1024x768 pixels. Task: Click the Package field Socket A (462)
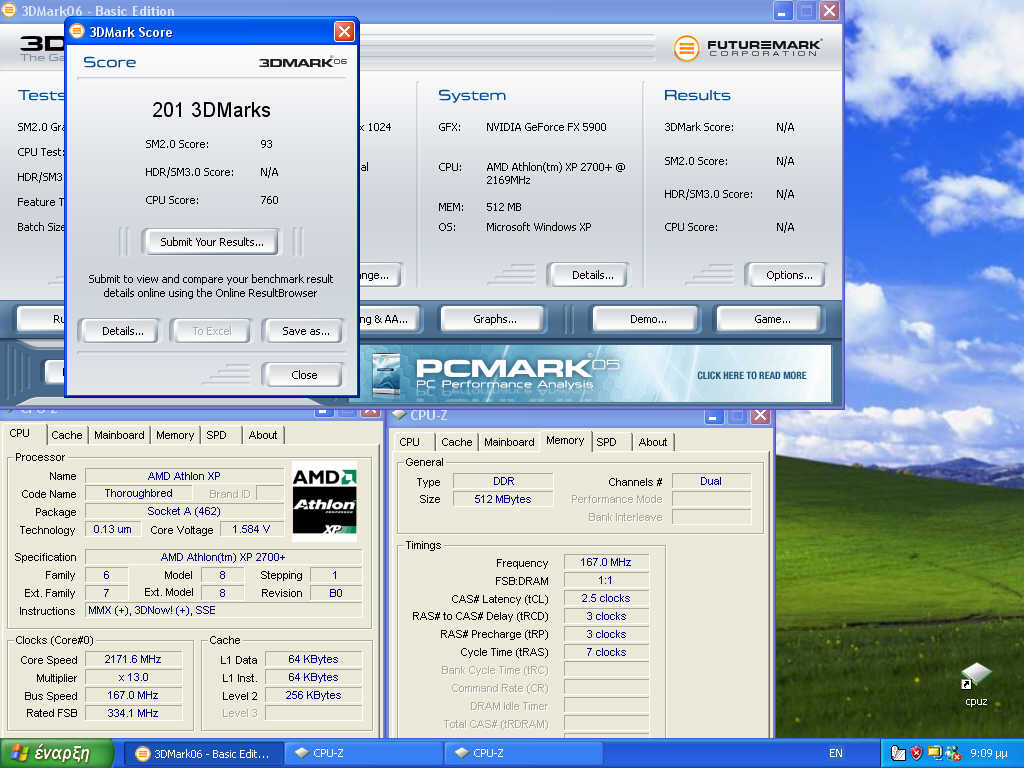(x=184, y=511)
